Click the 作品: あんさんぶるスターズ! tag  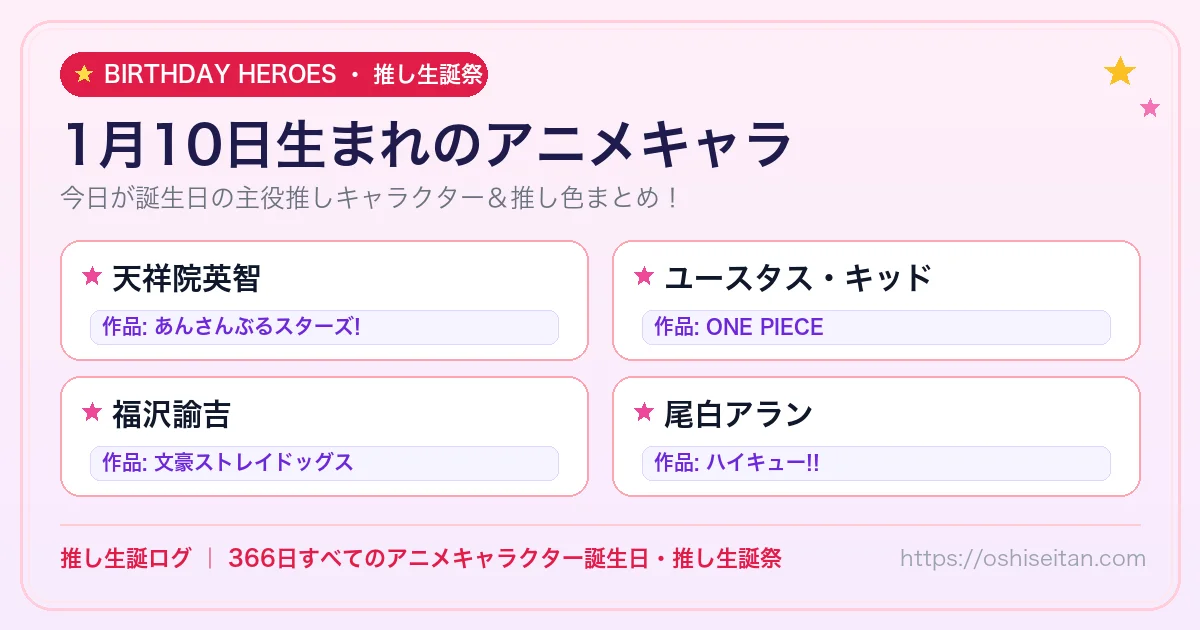[x=324, y=327]
